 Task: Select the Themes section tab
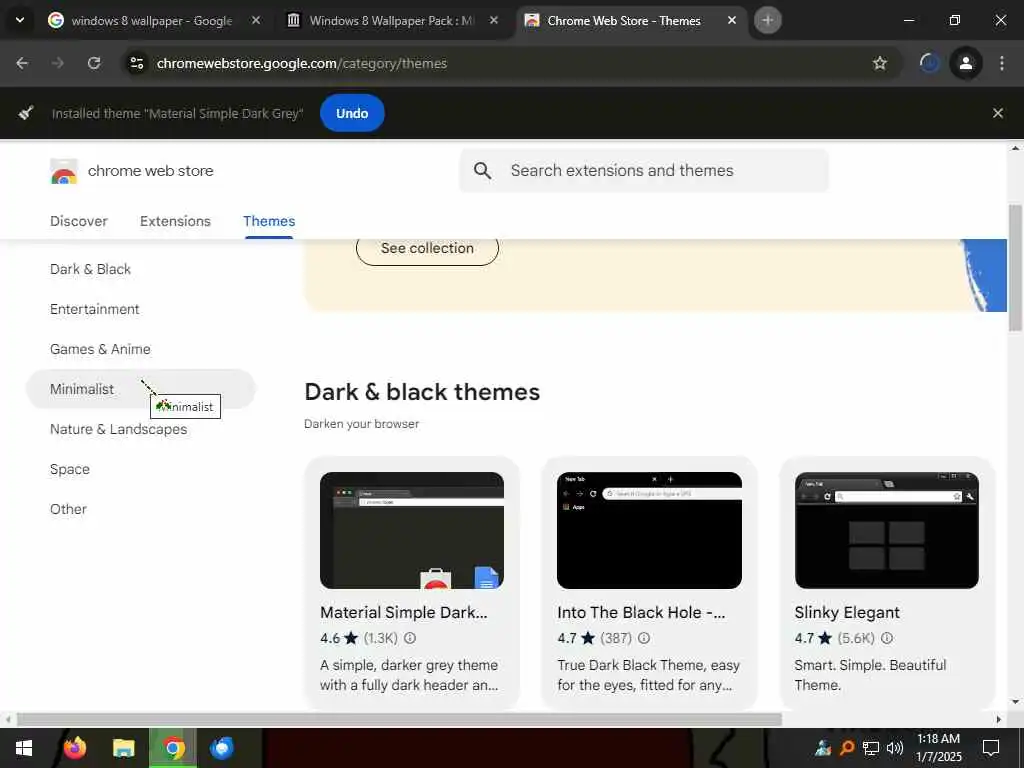pyautogui.click(x=269, y=221)
